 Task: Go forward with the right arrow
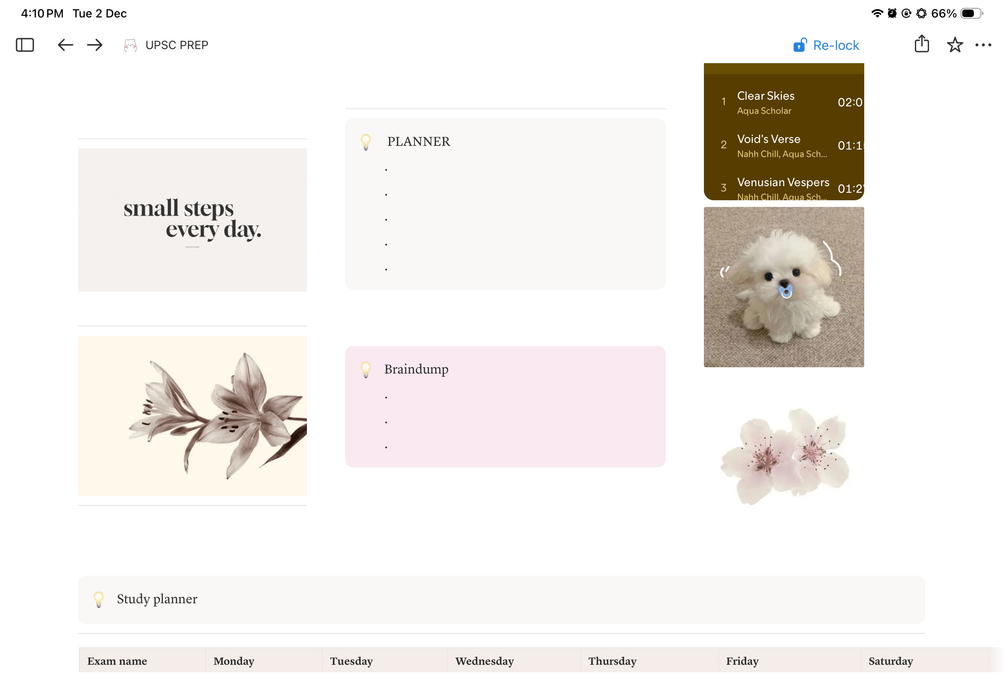coord(95,45)
